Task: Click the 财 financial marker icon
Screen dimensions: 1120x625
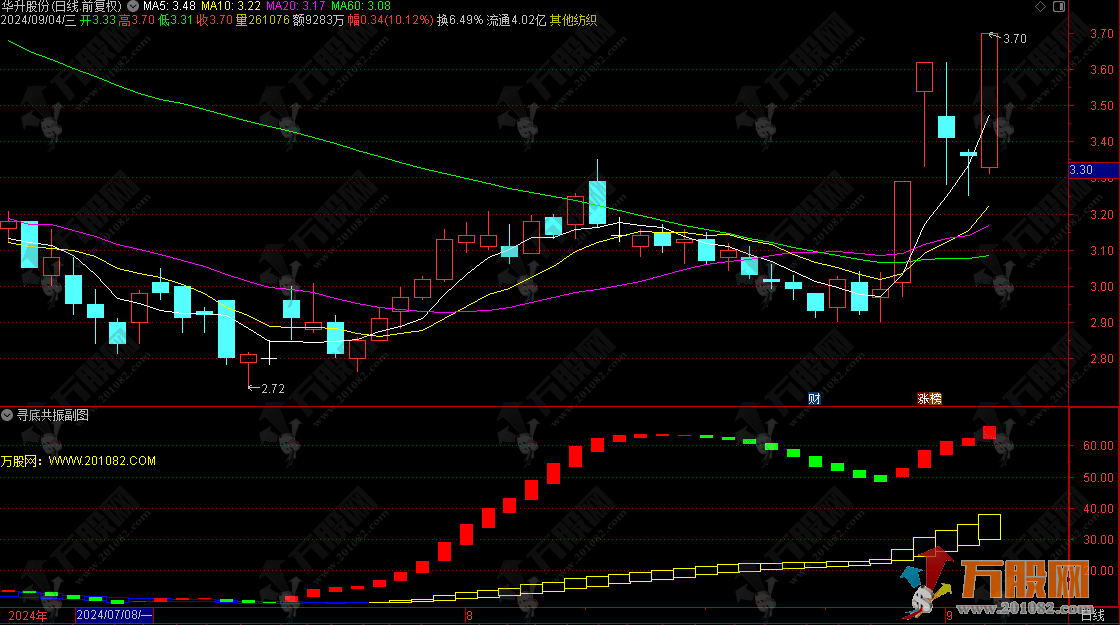Action: point(814,398)
